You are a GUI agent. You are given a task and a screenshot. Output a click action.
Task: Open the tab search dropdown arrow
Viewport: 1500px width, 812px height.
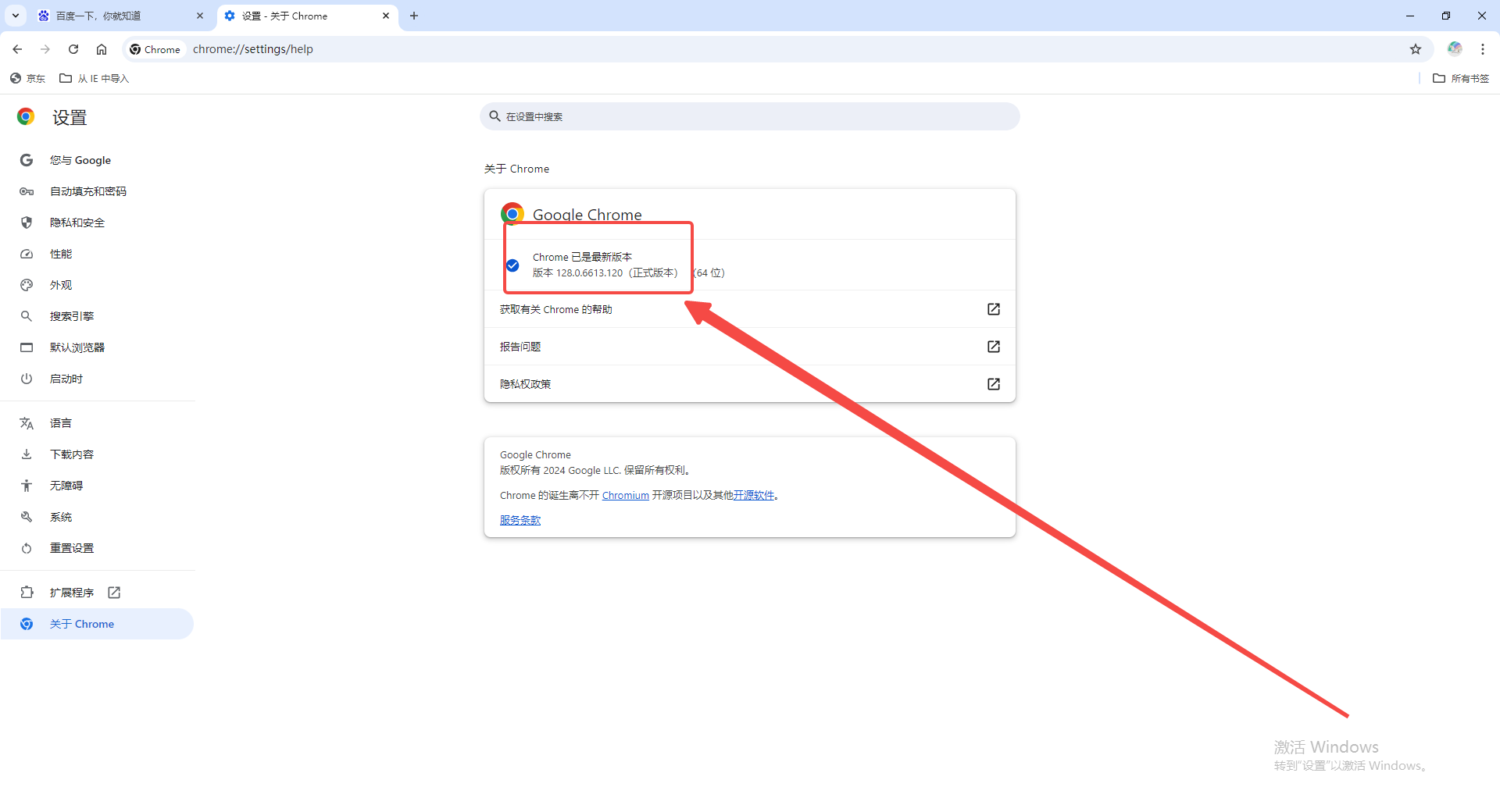click(x=16, y=16)
